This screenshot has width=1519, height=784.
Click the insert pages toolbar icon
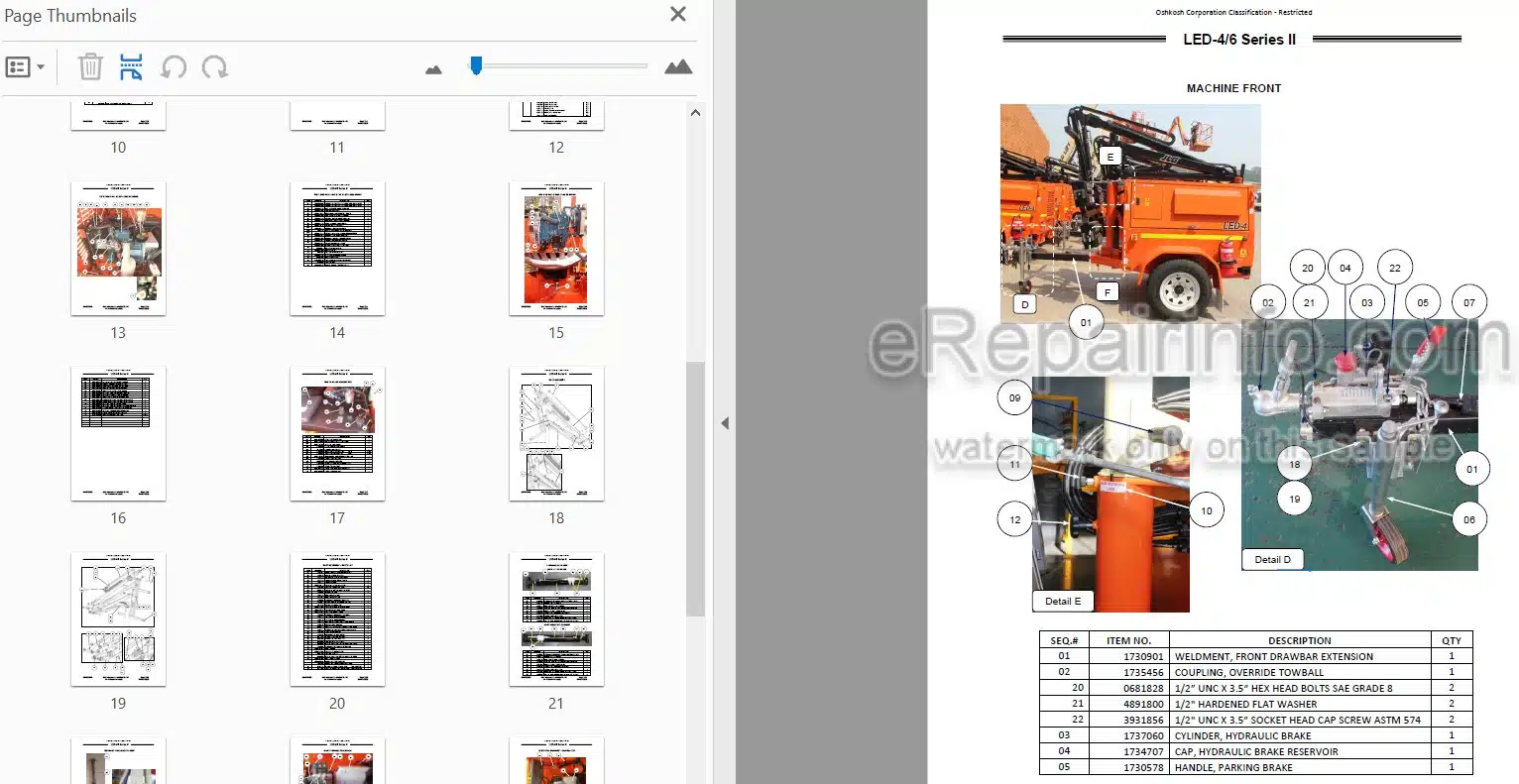pyautogui.click(x=131, y=67)
